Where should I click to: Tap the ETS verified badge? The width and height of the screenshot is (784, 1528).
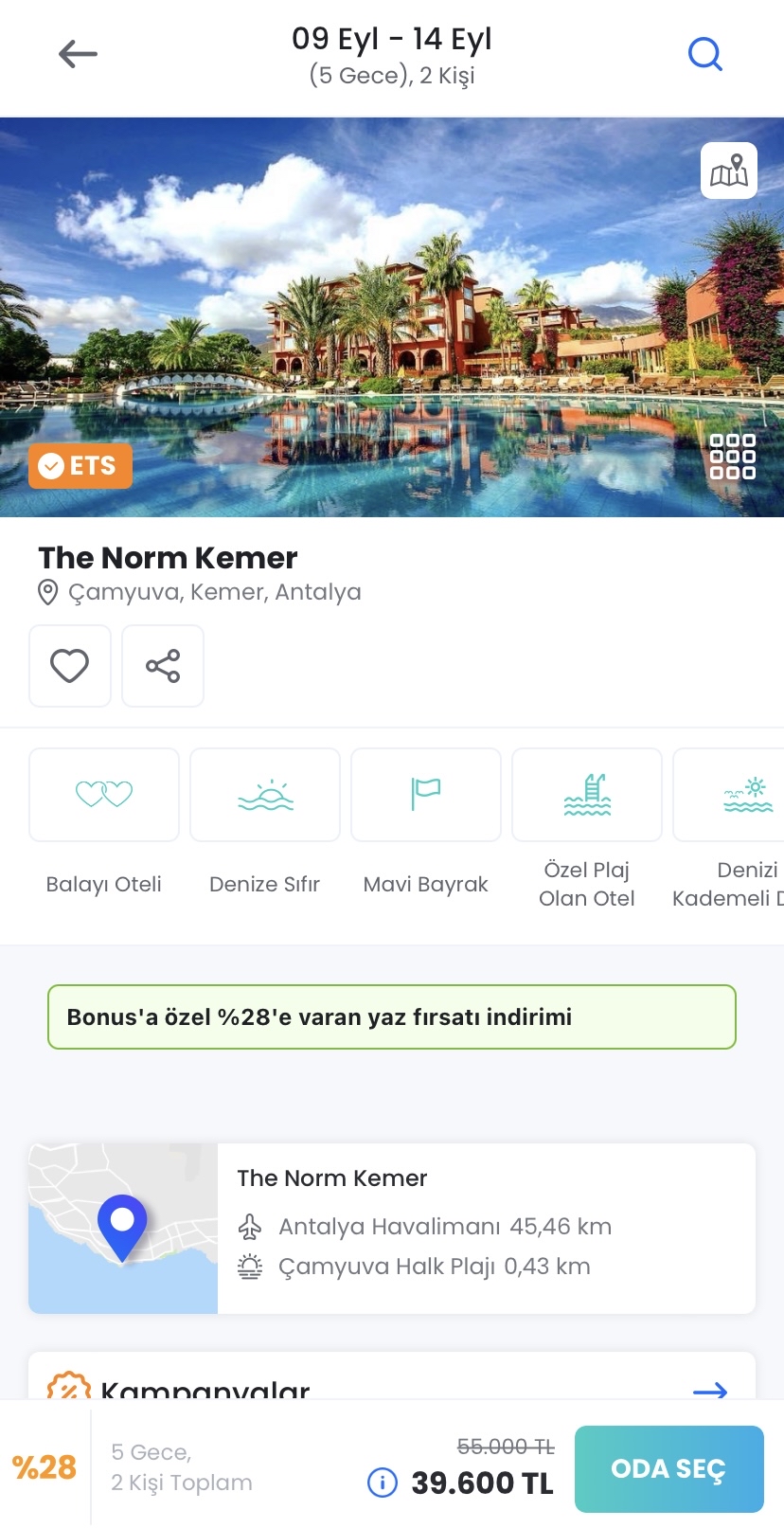pyautogui.click(x=80, y=466)
